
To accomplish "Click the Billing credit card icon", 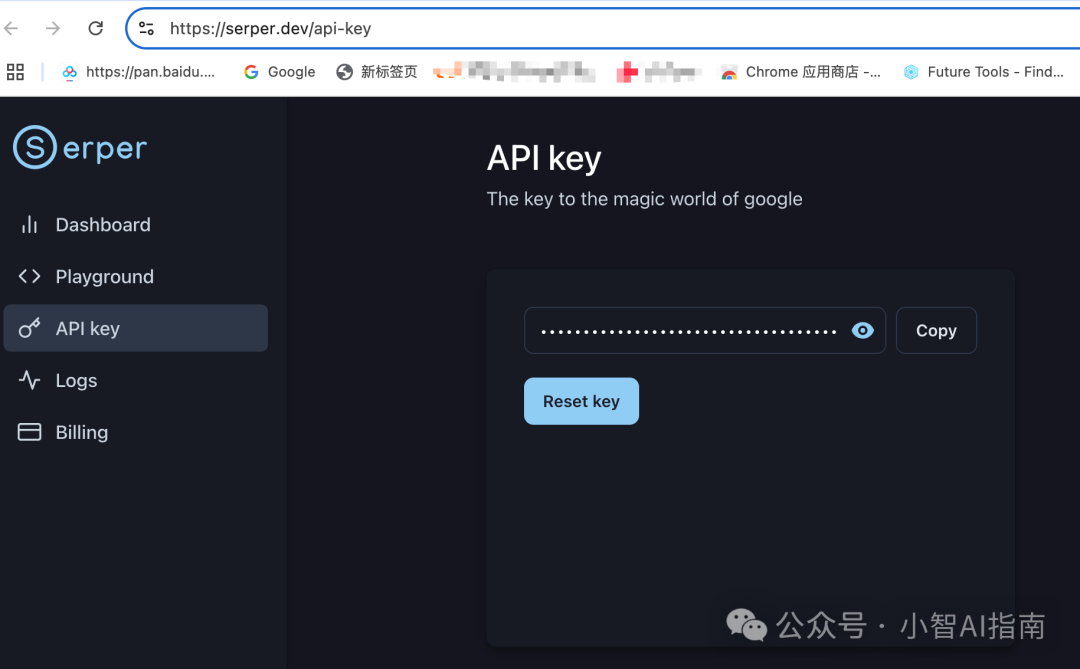I will point(30,433).
